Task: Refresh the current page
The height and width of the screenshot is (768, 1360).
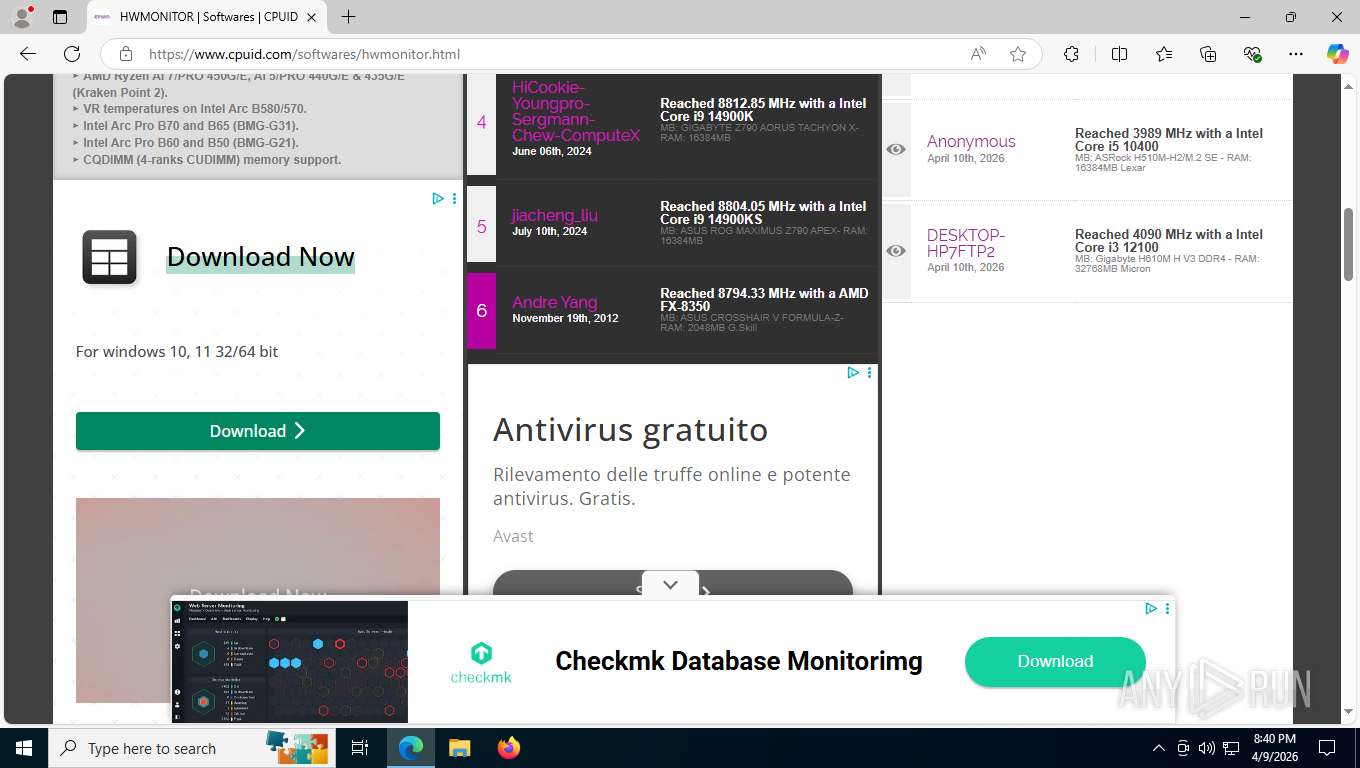Action: pos(72,54)
